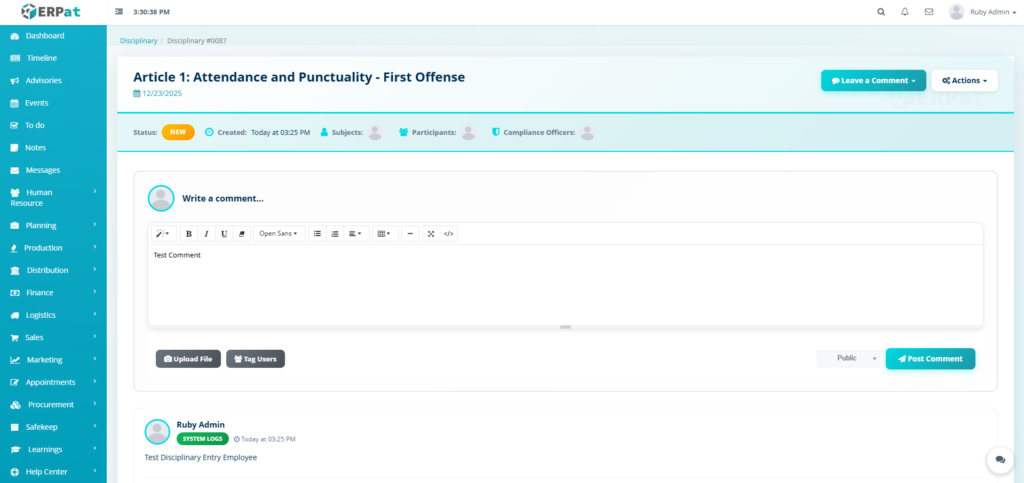This screenshot has height=483, width=1024.
Task: Open the floating chat bubble icon
Action: tap(1000, 460)
